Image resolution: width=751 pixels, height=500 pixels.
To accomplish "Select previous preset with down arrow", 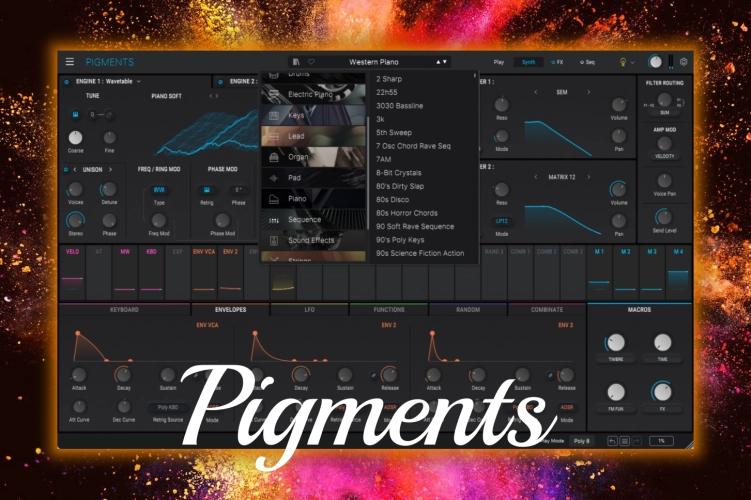I will point(445,62).
